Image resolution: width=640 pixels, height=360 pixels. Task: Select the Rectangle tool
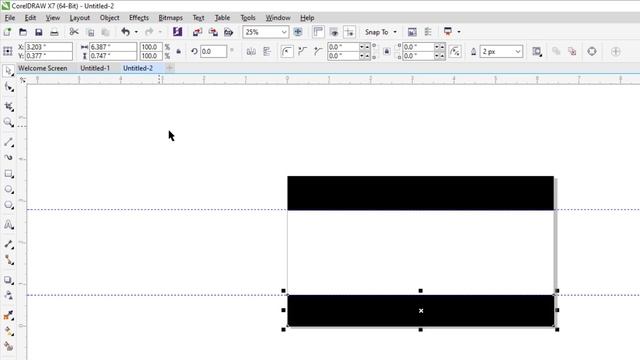pos(9,174)
